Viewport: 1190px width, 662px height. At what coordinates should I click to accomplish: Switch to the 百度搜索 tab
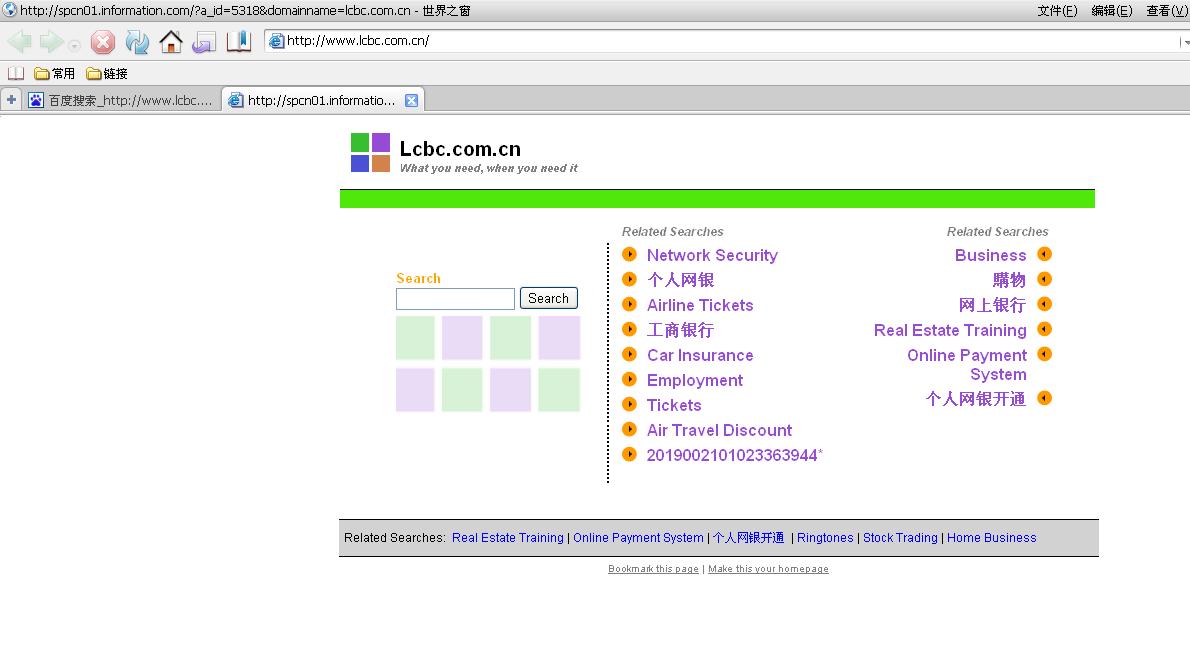[x=121, y=100]
